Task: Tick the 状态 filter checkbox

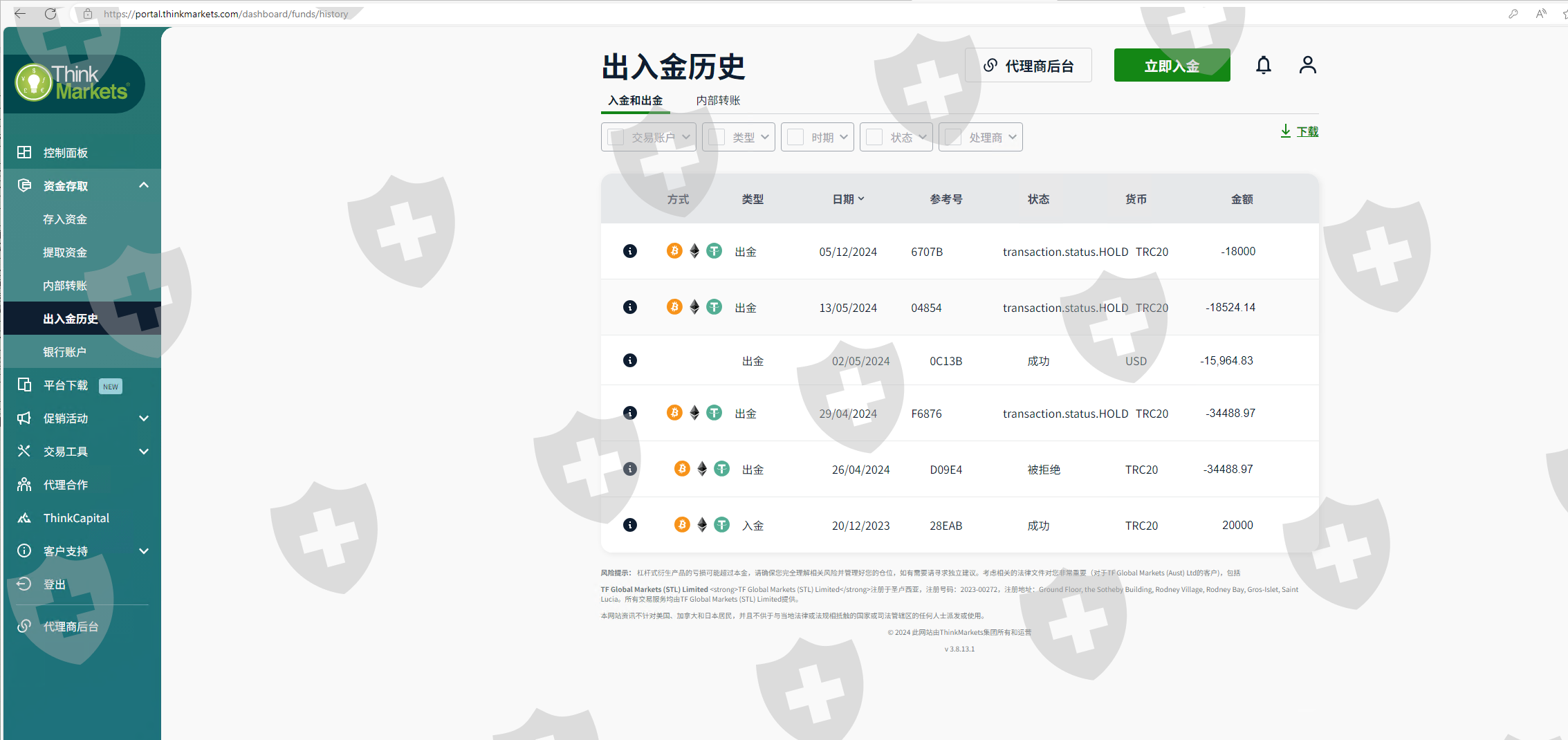Action: tap(875, 137)
